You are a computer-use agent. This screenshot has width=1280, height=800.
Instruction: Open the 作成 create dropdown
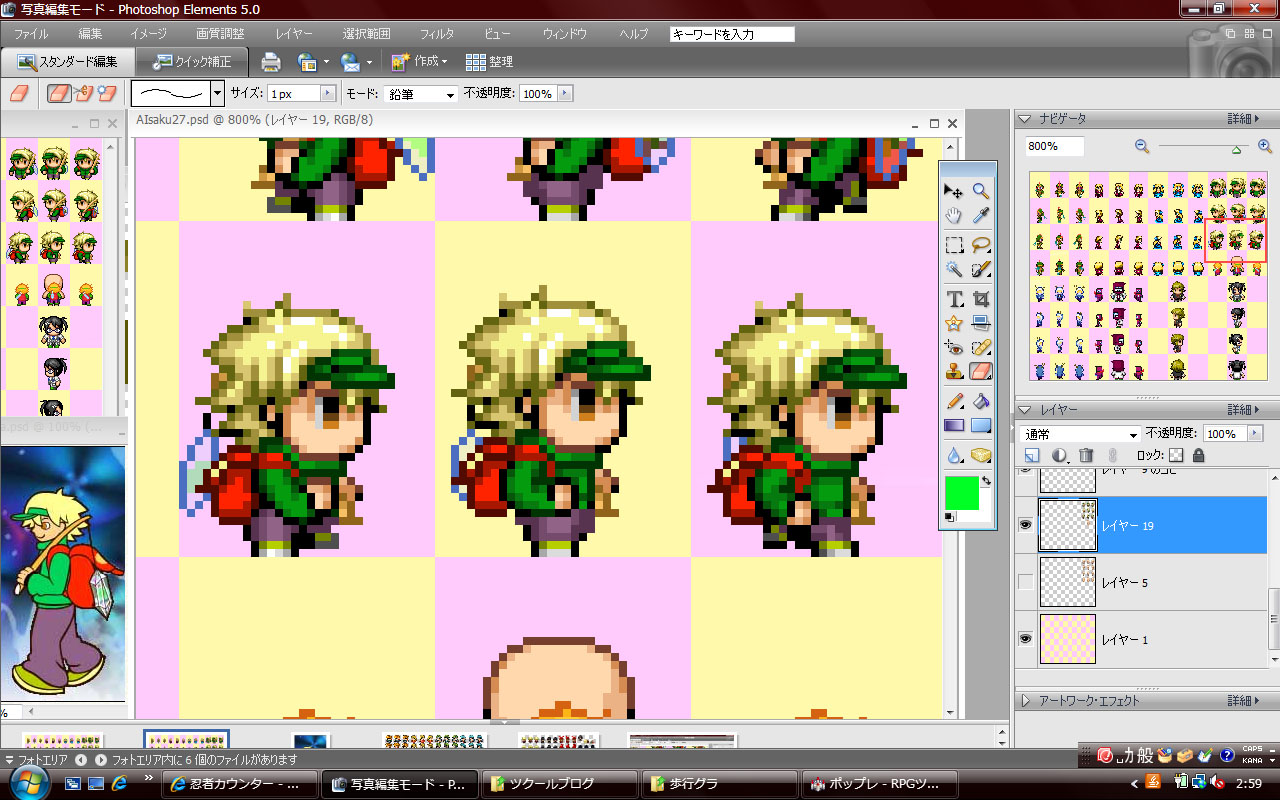click(420, 62)
